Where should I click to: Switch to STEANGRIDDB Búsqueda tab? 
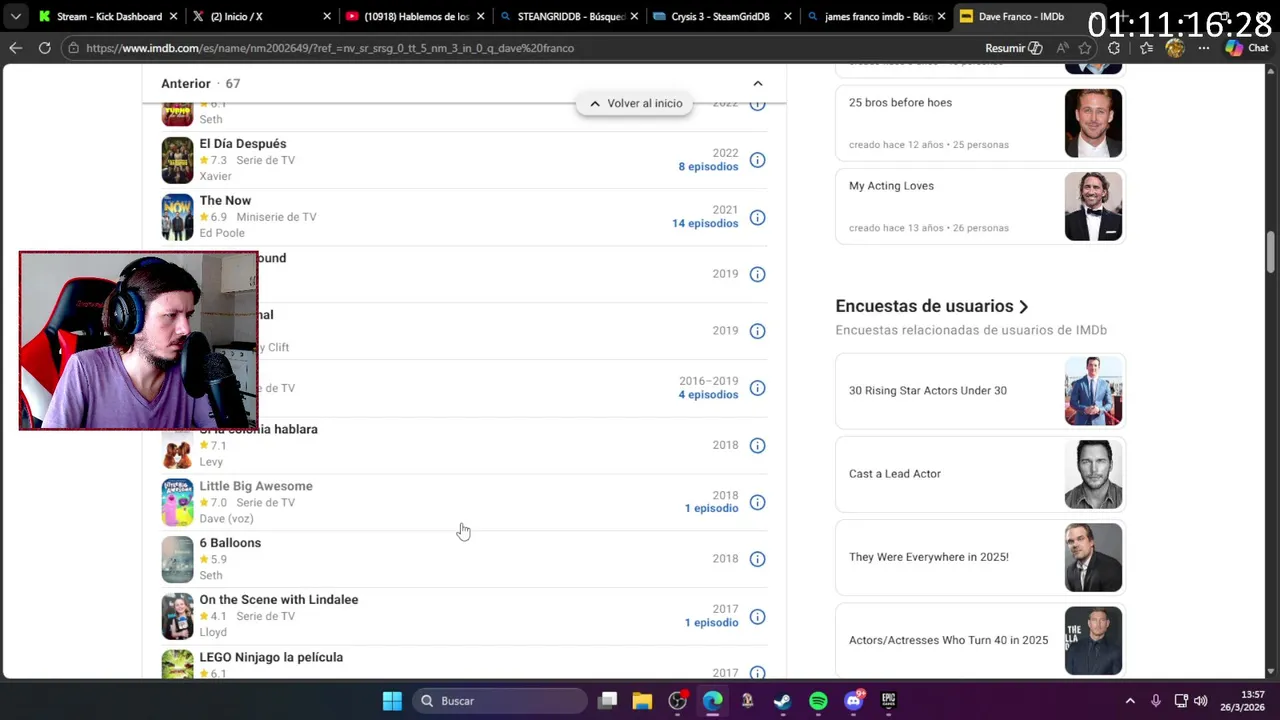pos(569,16)
